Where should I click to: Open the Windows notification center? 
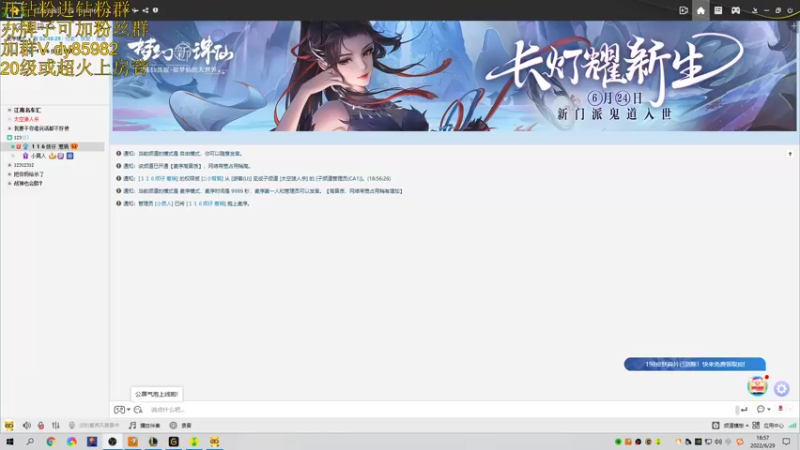click(x=786, y=441)
